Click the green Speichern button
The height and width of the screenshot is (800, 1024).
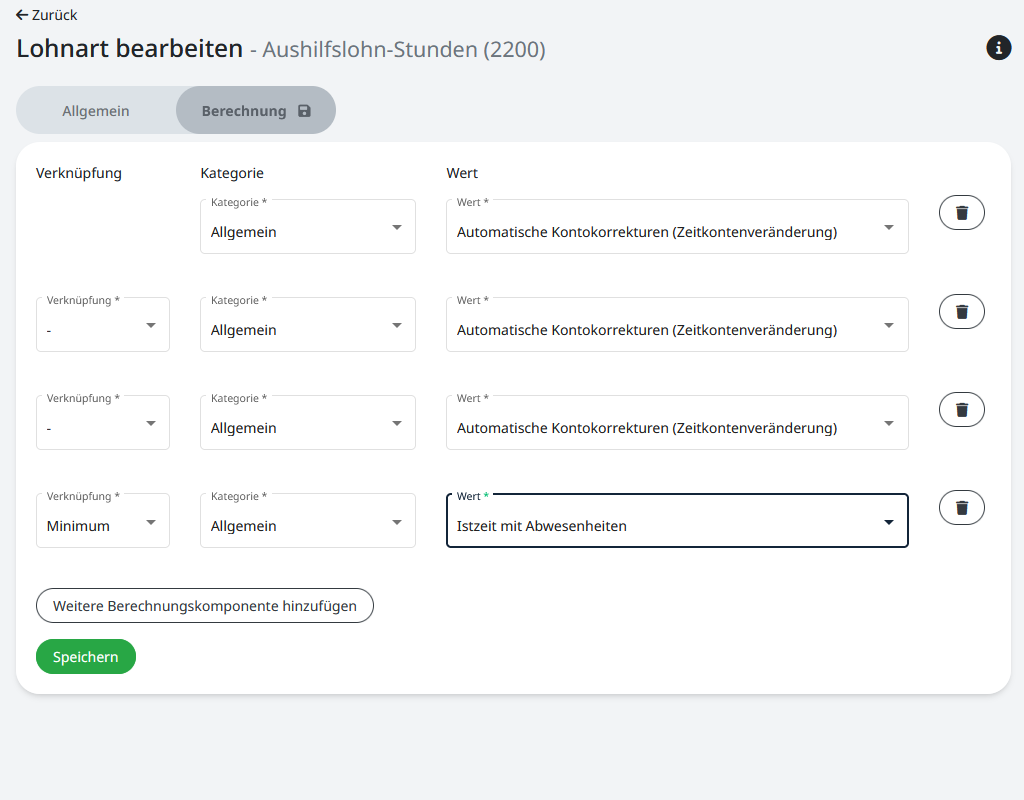(x=86, y=657)
